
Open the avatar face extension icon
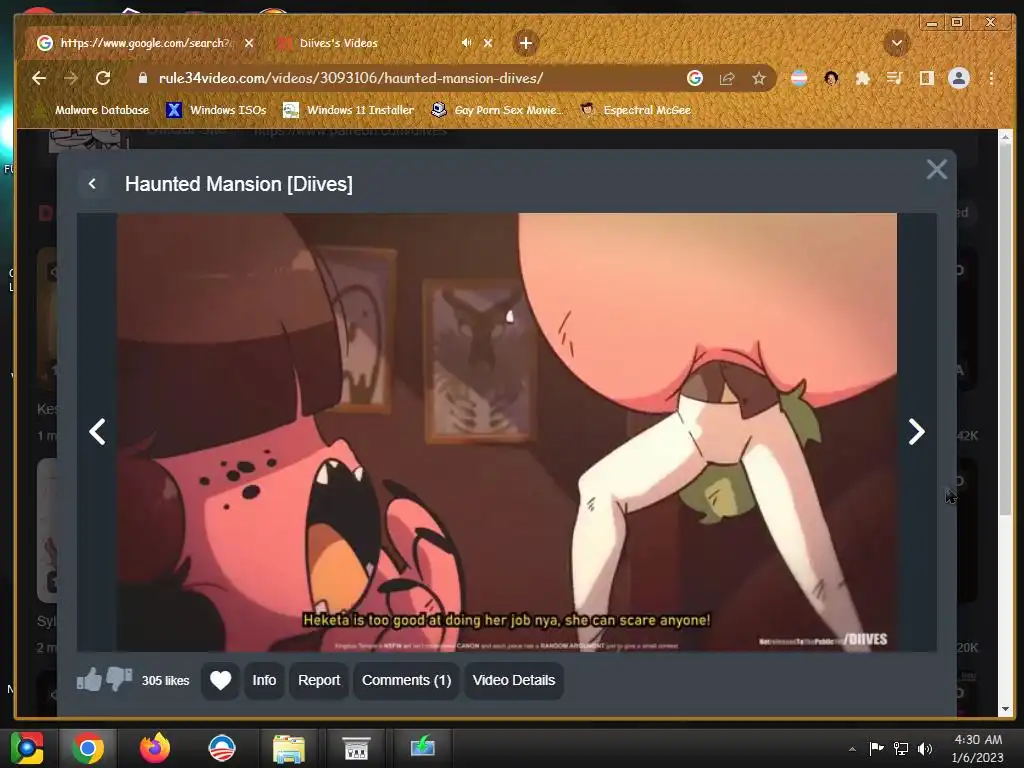(x=831, y=78)
